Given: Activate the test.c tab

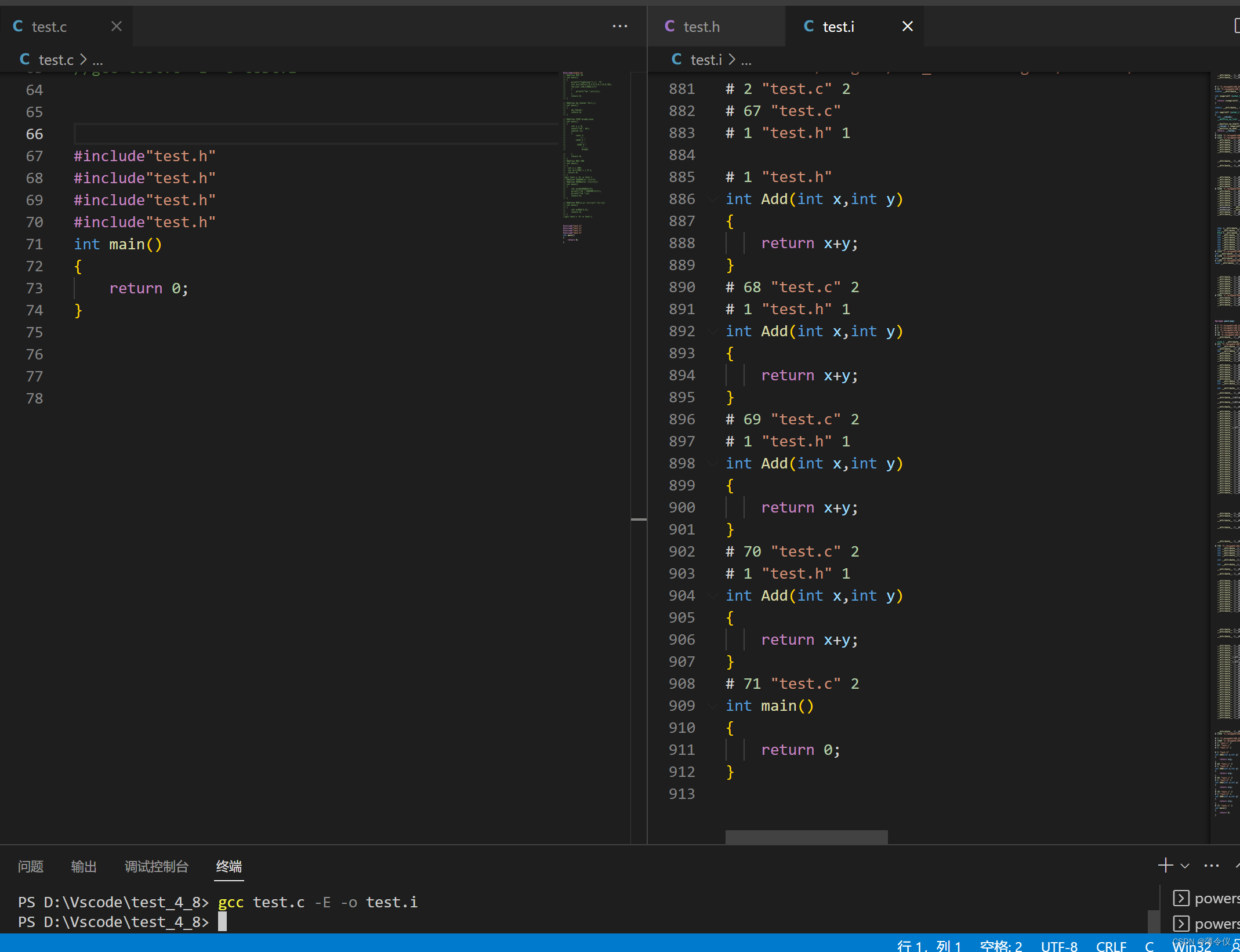Looking at the screenshot, I should [x=66, y=27].
